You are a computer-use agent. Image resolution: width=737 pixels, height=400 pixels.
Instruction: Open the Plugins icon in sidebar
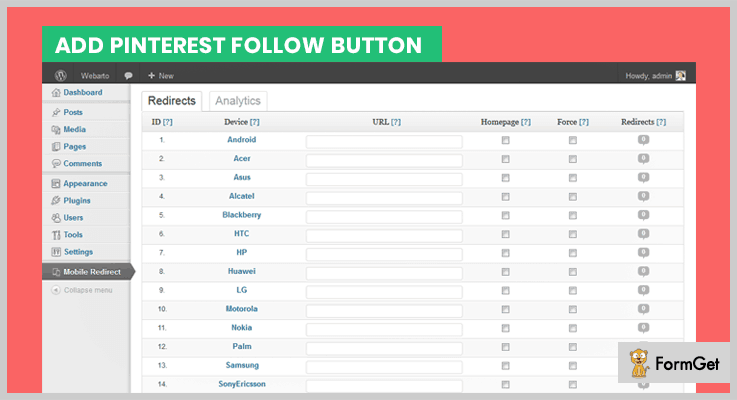(55, 201)
